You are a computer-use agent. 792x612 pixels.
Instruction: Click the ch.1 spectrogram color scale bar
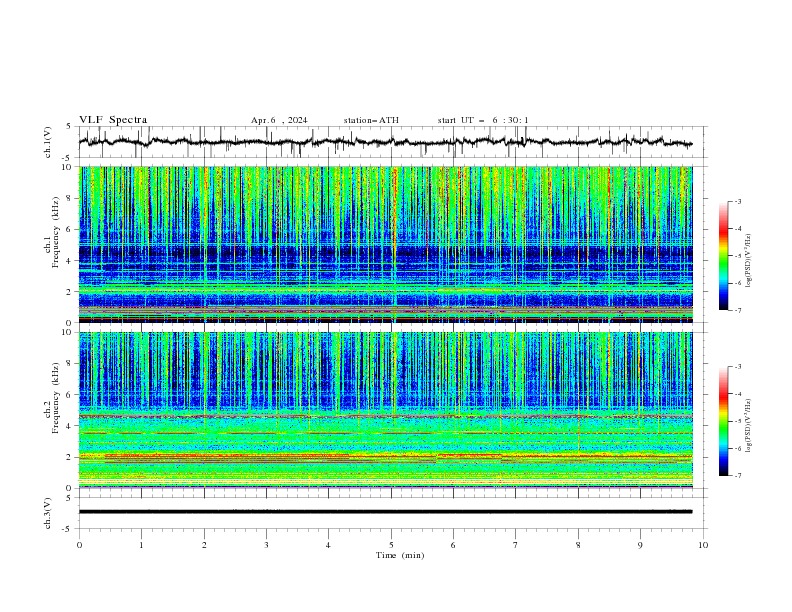tap(723, 256)
